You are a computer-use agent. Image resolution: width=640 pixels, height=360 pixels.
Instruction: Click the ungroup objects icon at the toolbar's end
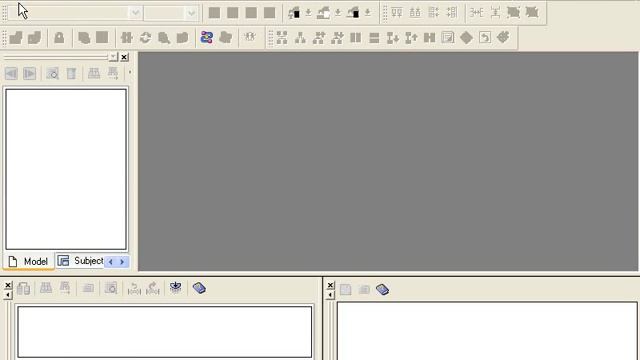(532, 13)
